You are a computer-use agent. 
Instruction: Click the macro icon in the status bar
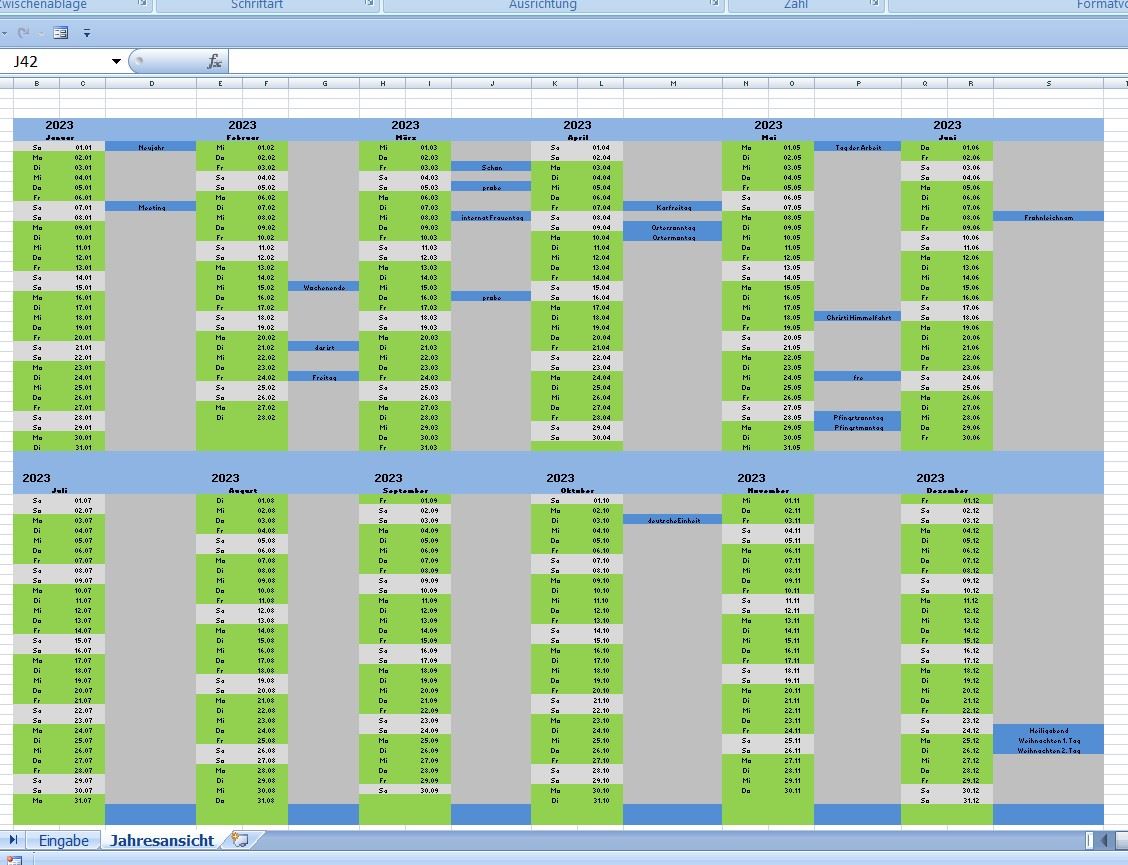point(14,858)
